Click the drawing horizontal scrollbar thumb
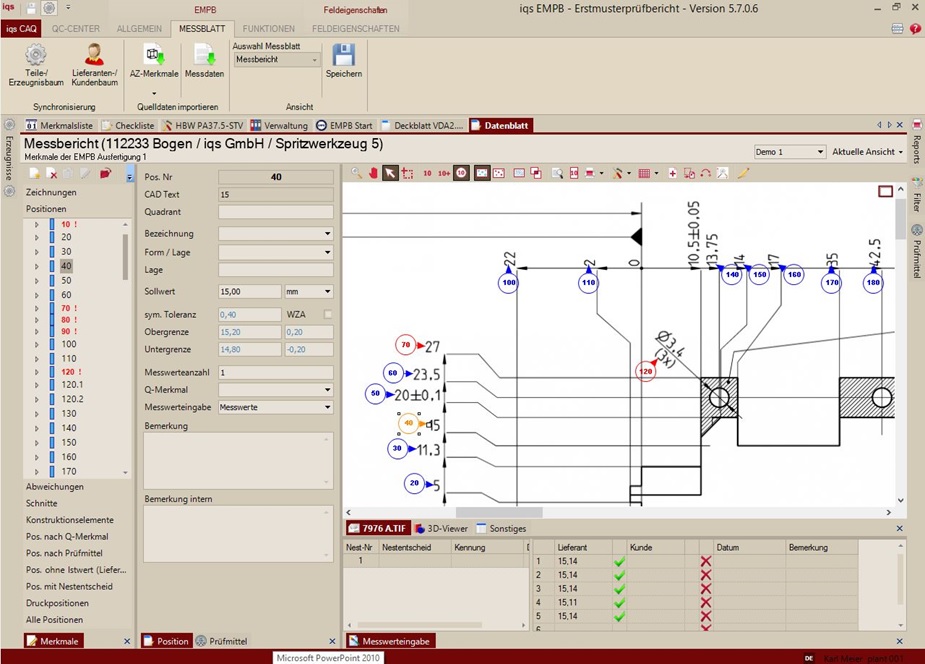The width and height of the screenshot is (925, 664). [498, 512]
